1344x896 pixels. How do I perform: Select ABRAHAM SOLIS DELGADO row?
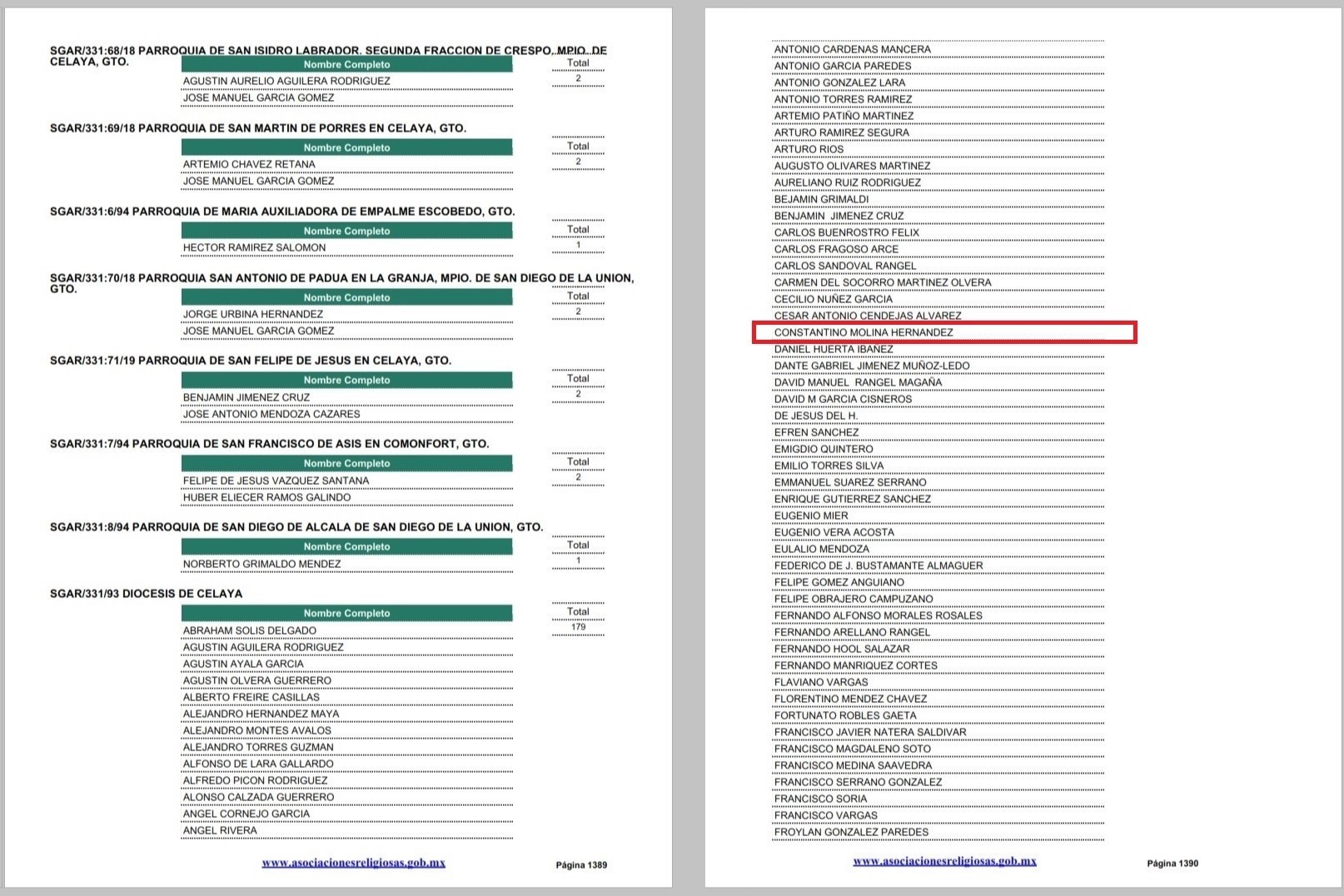(x=347, y=630)
